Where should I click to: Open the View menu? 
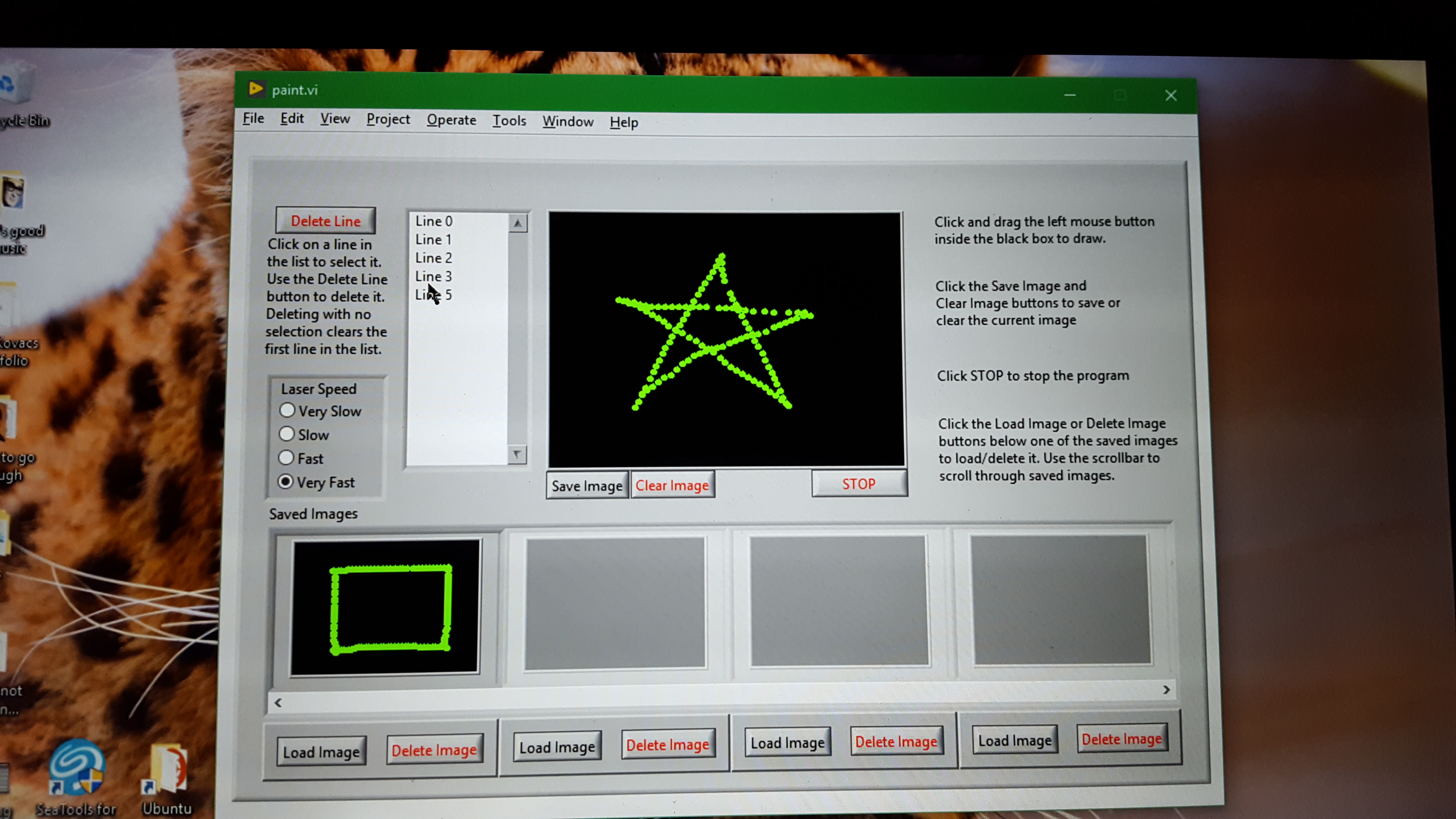click(x=335, y=119)
